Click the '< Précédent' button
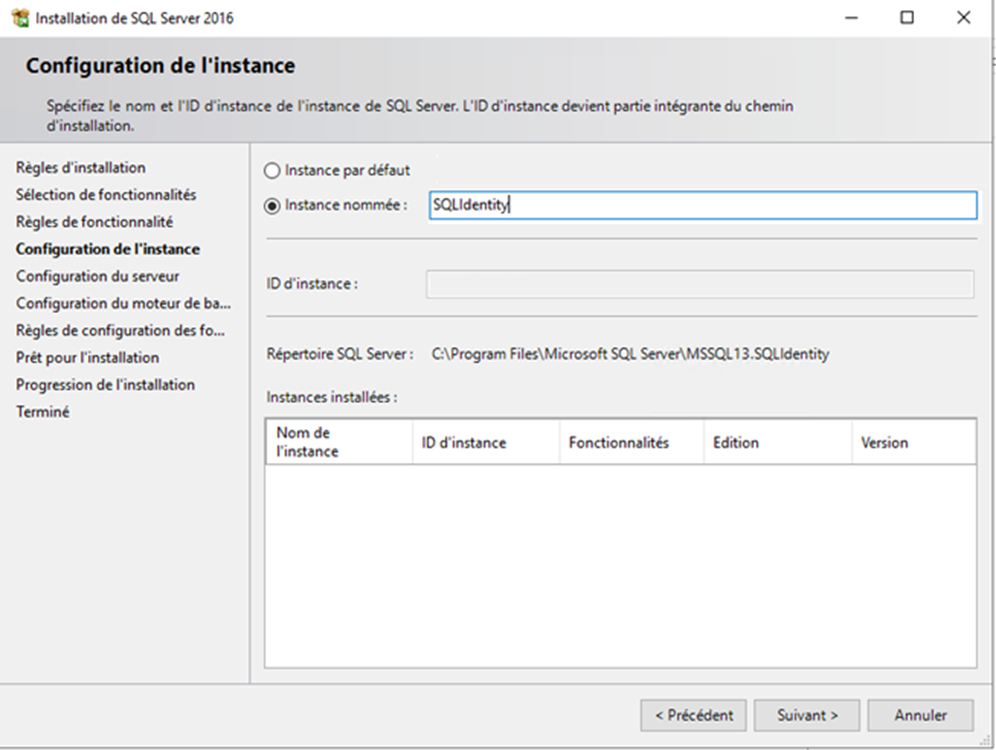The image size is (996, 750). (693, 715)
